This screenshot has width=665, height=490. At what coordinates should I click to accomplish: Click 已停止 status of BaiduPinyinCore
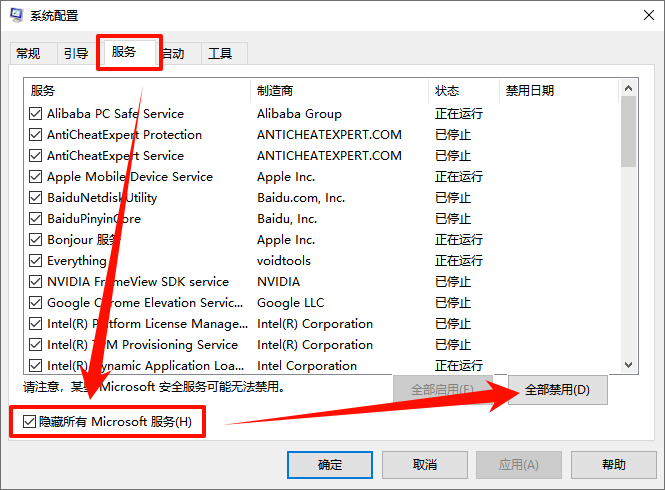tap(453, 218)
